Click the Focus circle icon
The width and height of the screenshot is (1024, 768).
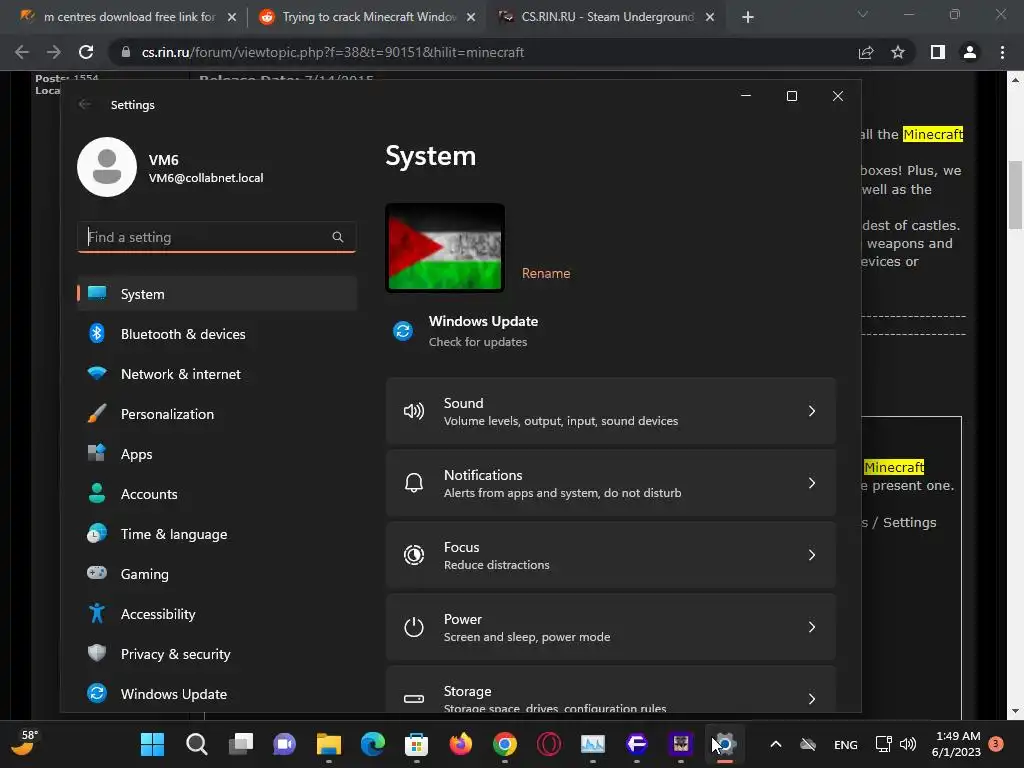click(414, 555)
